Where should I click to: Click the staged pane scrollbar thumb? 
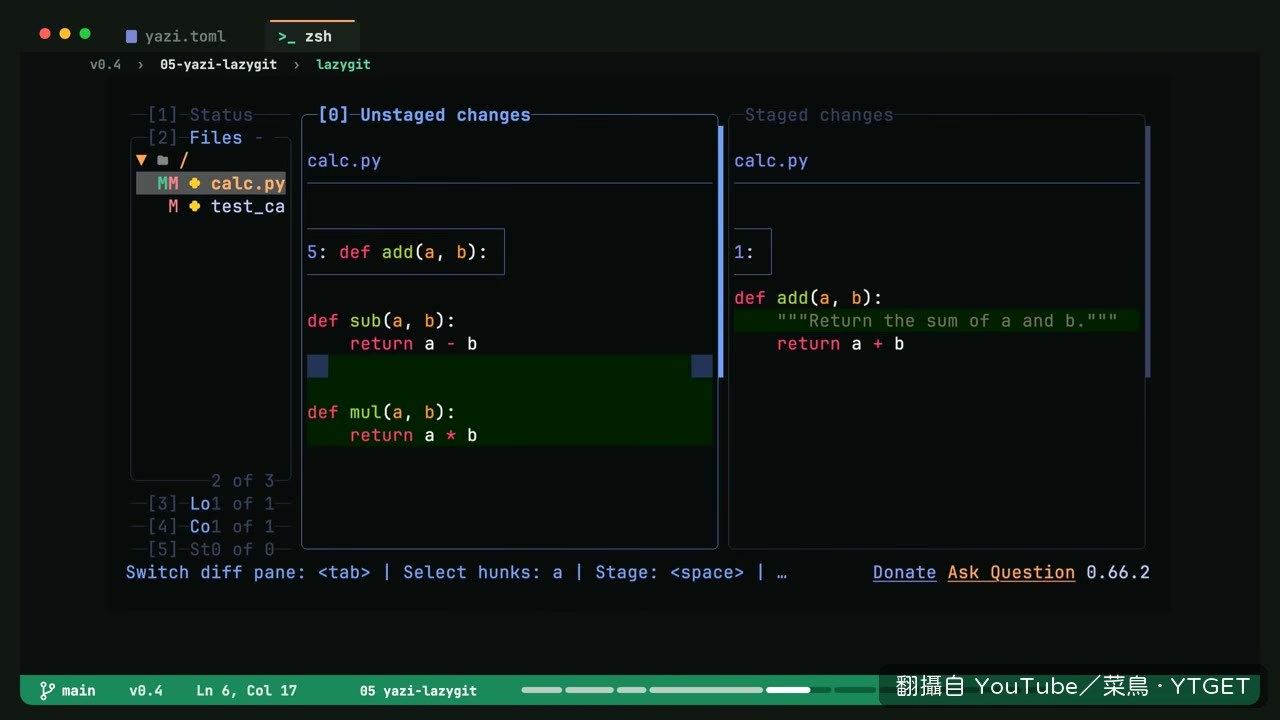tap(1147, 251)
